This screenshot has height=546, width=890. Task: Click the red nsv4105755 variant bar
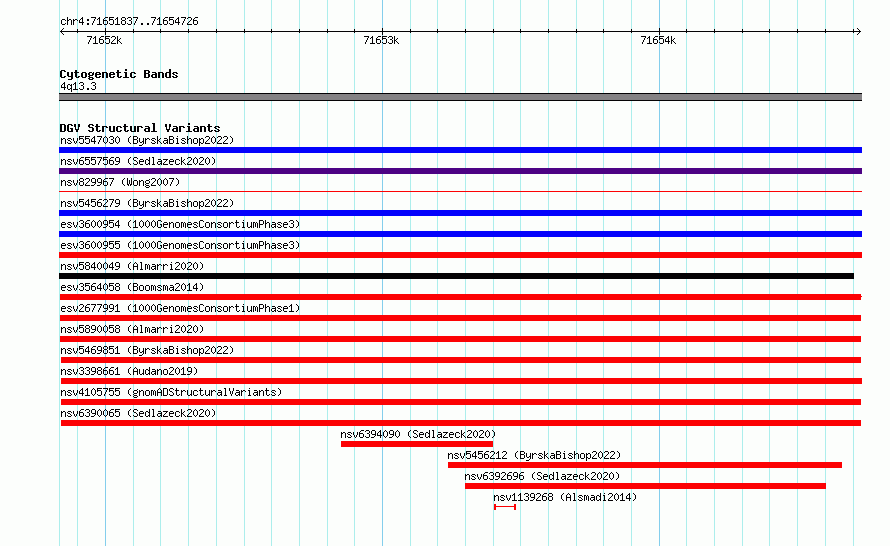(x=460, y=402)
